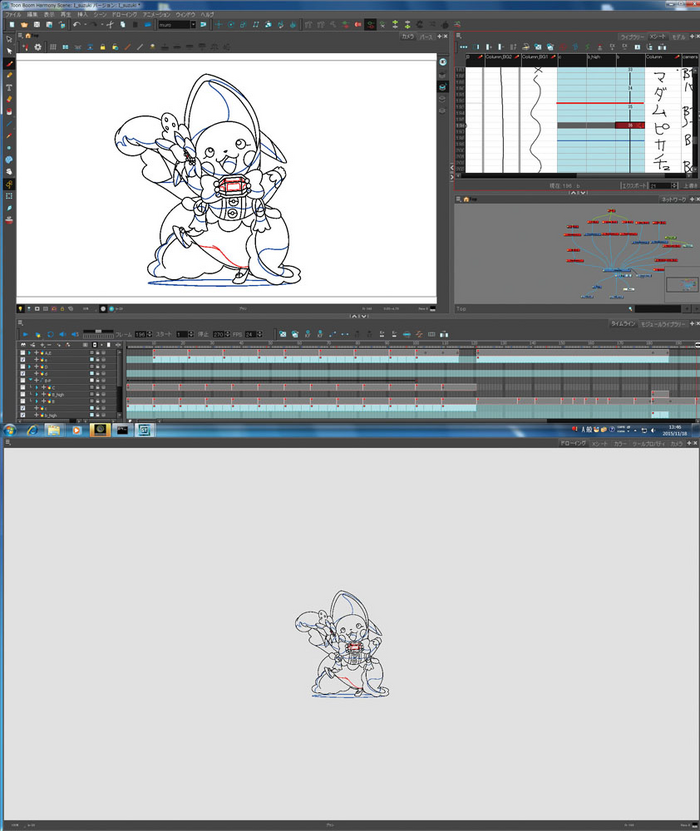The image size is (700, 831).
Task: Disable the layer d checkbox
Action: [x=22, y=374]
